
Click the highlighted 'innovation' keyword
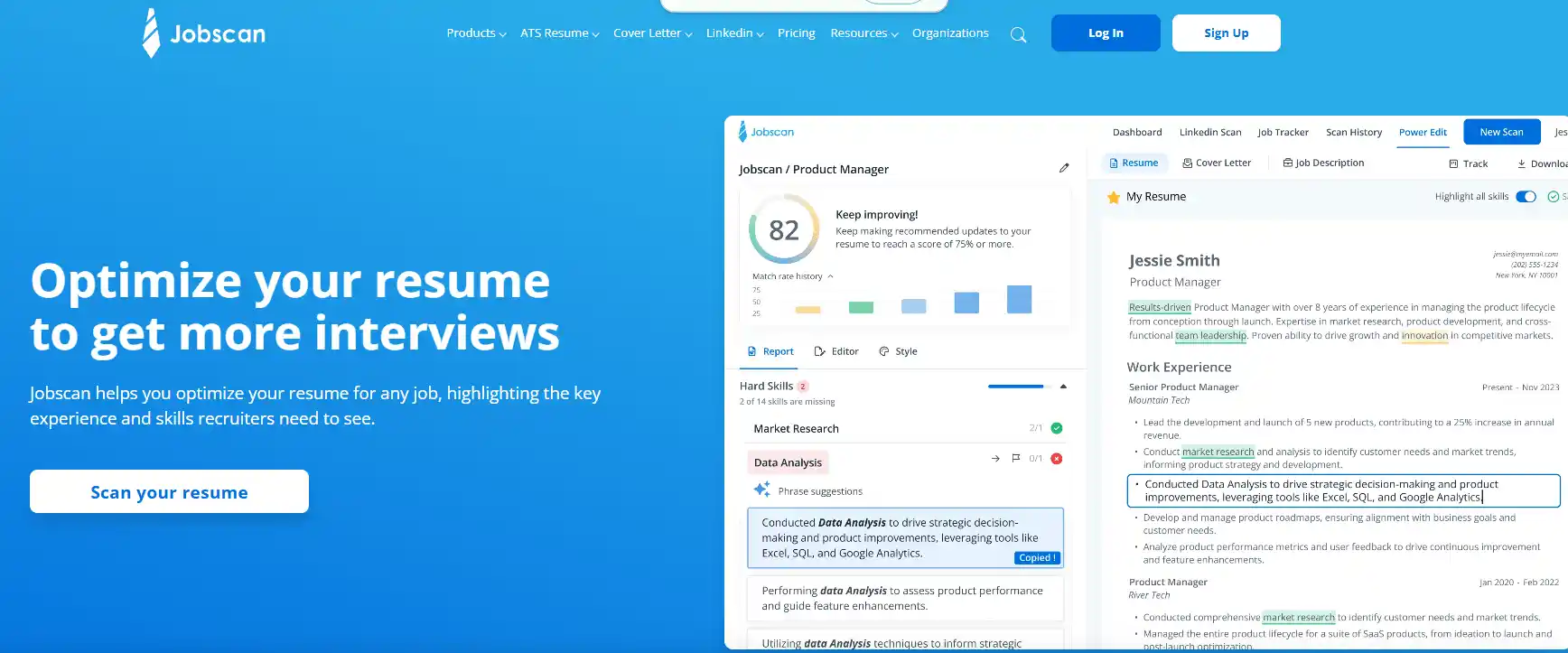[x=1424, y=335]
